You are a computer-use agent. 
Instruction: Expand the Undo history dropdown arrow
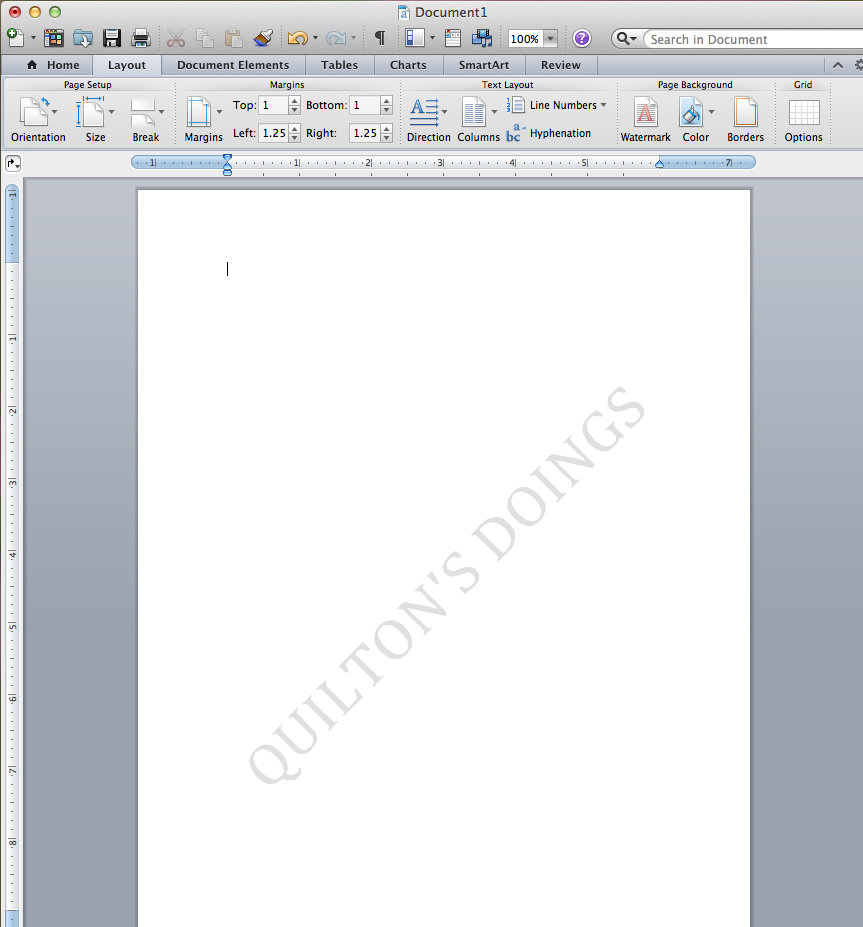[316, 38]
